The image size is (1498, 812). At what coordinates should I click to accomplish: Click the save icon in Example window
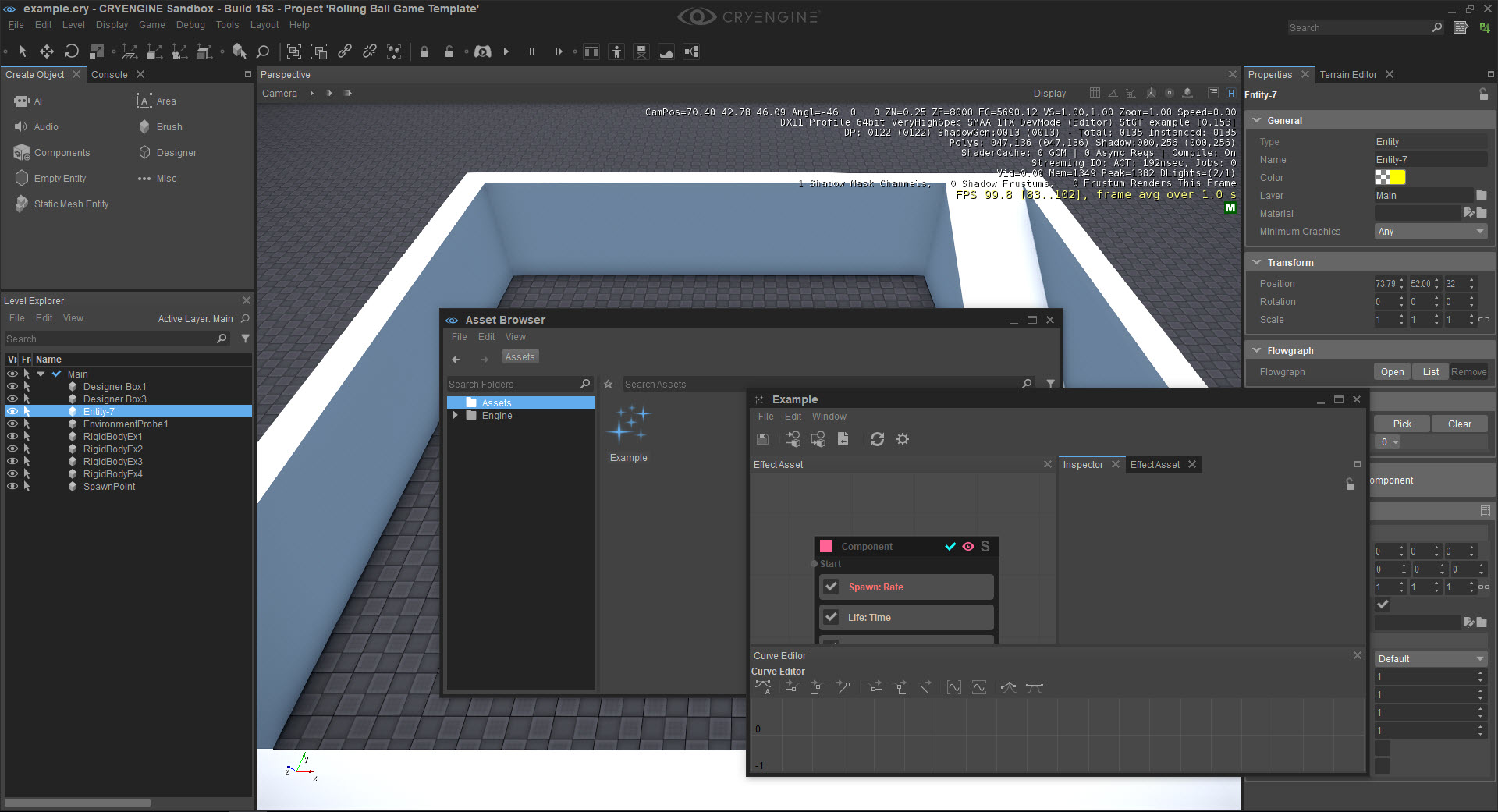pyautogui.click(x=763, y=439)
